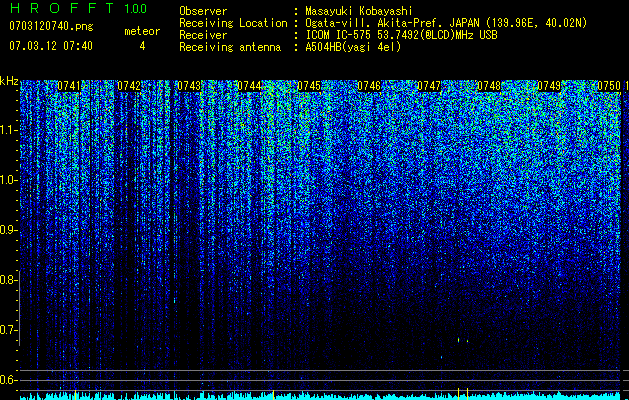
Task: Click the 1.0 kHz axis label
Action: (9, 180)
